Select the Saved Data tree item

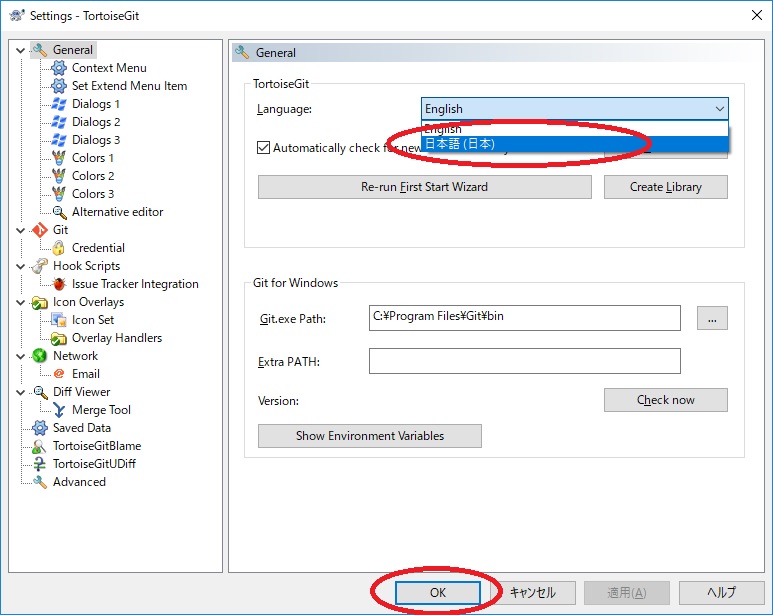(82, 428)
